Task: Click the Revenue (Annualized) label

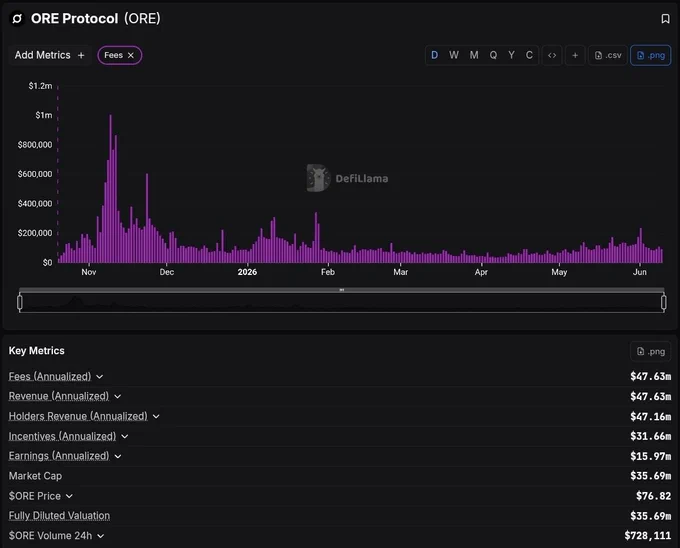Action: [59, 396]
